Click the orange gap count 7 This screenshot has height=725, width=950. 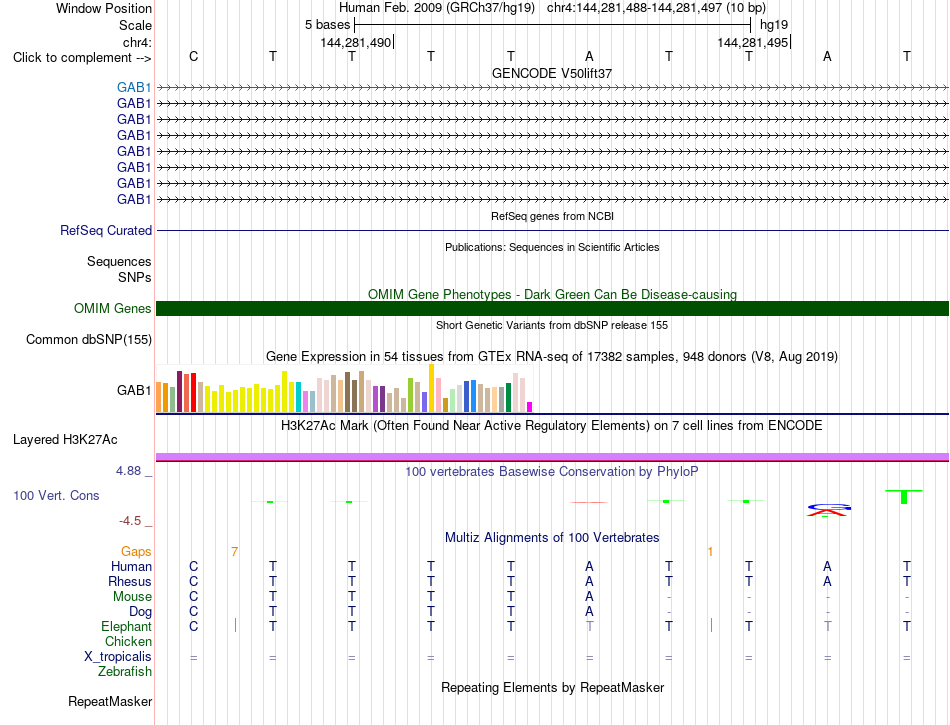pos(234,552)
